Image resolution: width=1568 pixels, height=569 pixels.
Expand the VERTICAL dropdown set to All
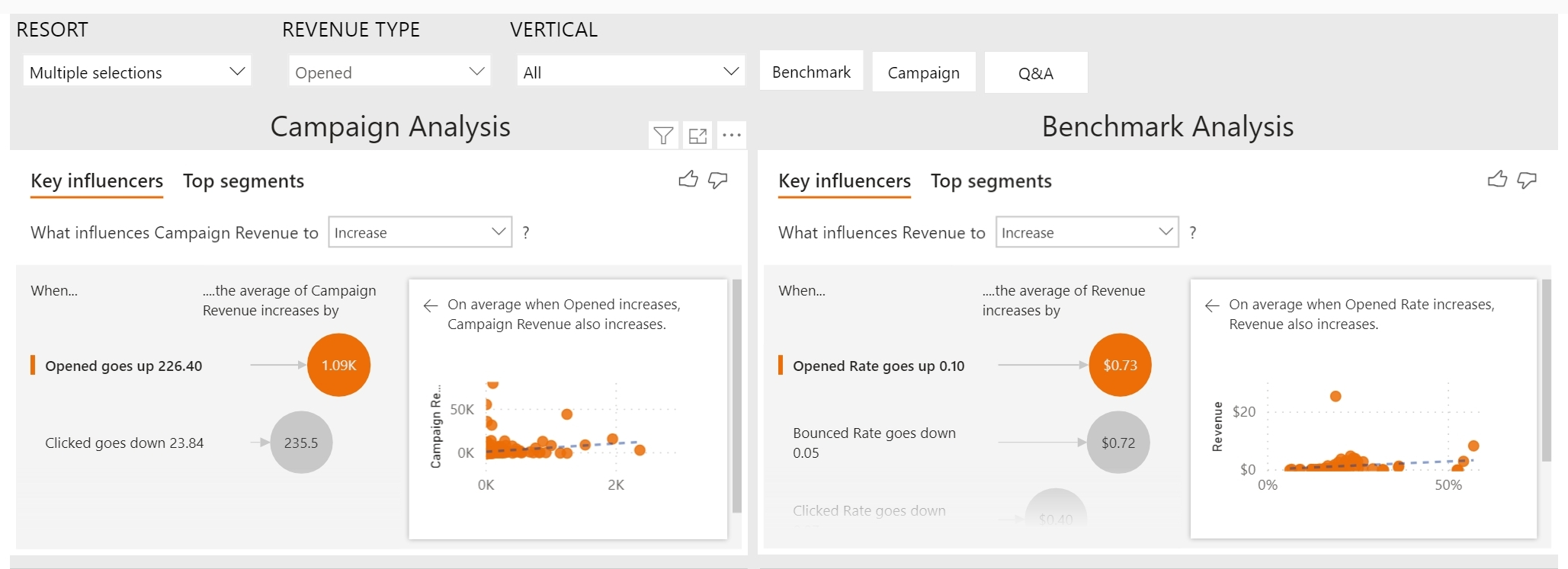630,72
